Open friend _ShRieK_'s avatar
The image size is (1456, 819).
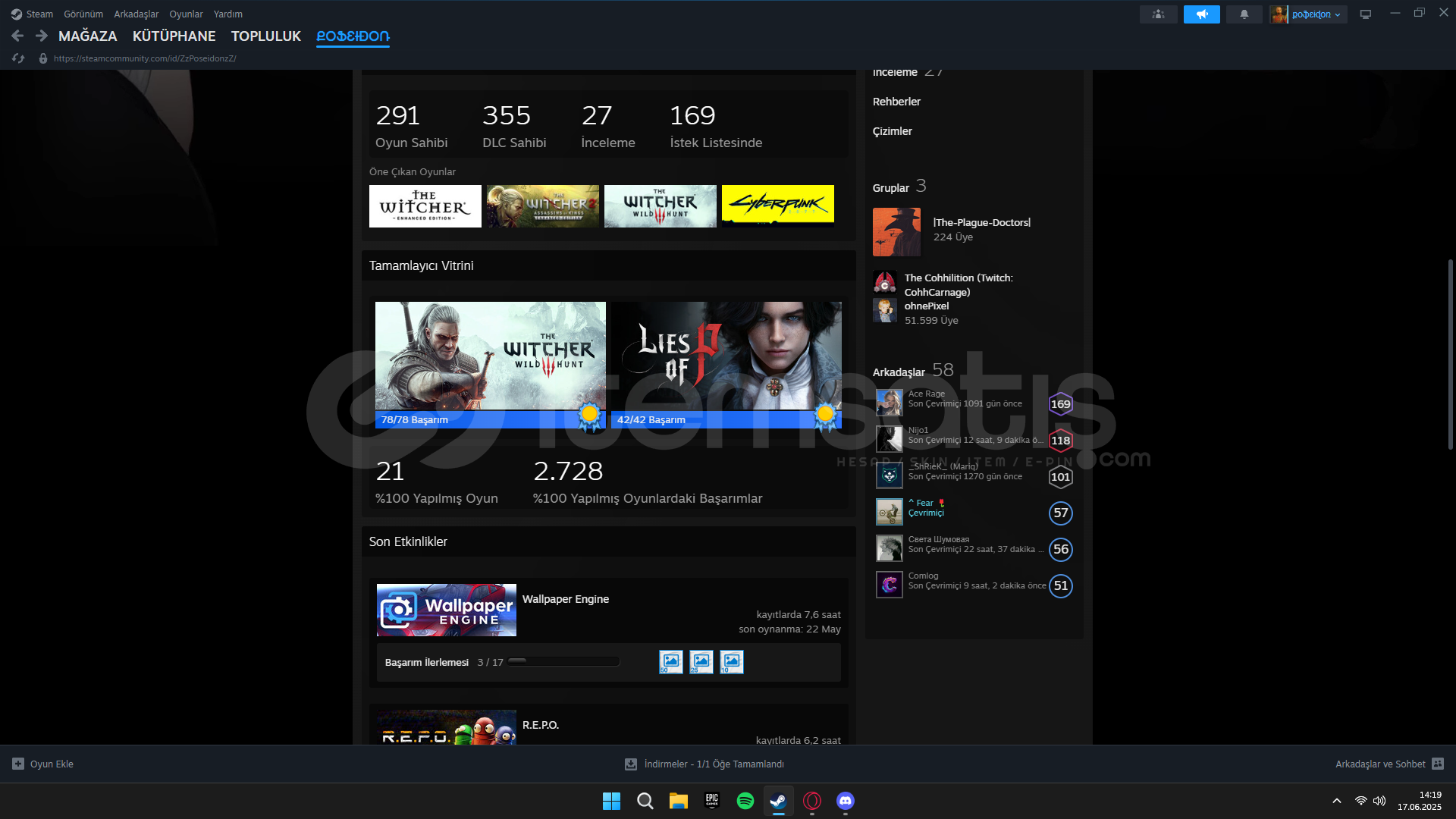[x=890, y=475]
